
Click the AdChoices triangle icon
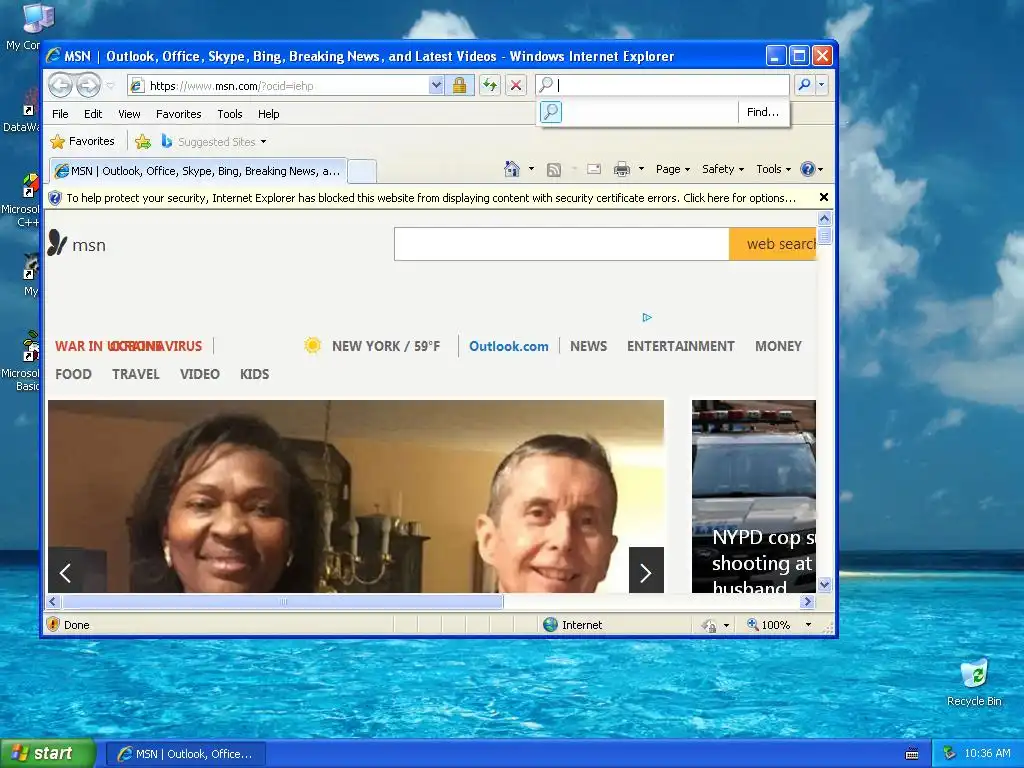(647, 317)
